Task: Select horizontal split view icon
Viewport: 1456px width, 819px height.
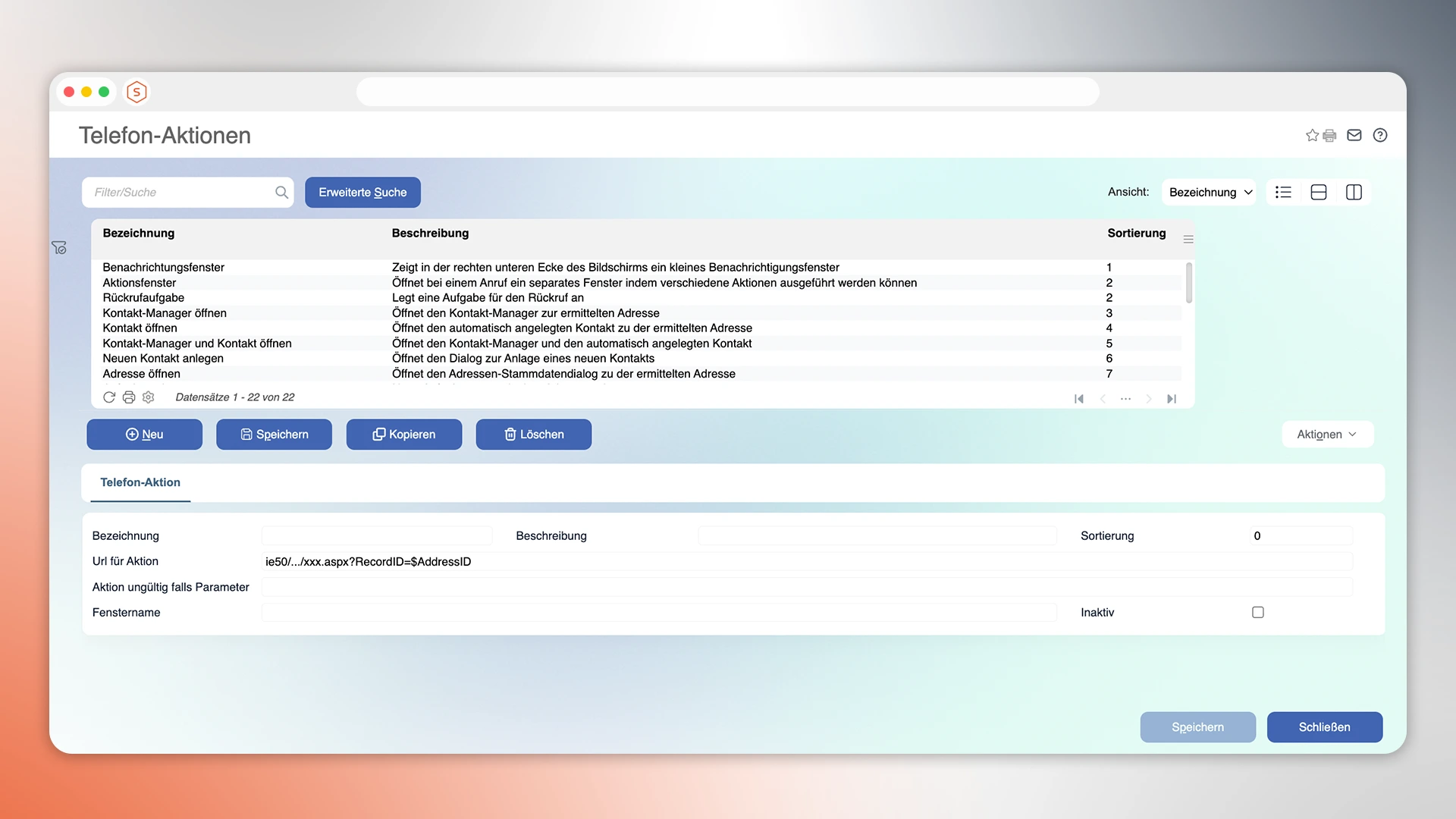Action: [x=1319, y=193]
